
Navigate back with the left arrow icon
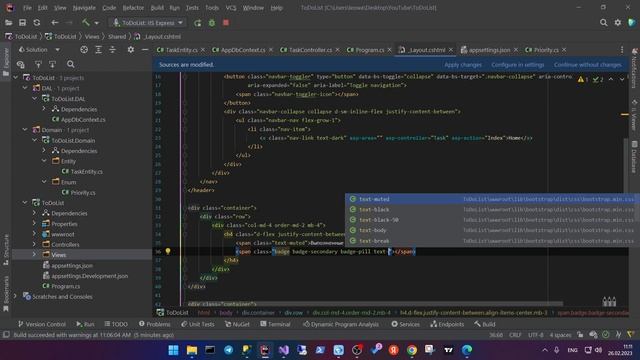[x=55, y=23]
